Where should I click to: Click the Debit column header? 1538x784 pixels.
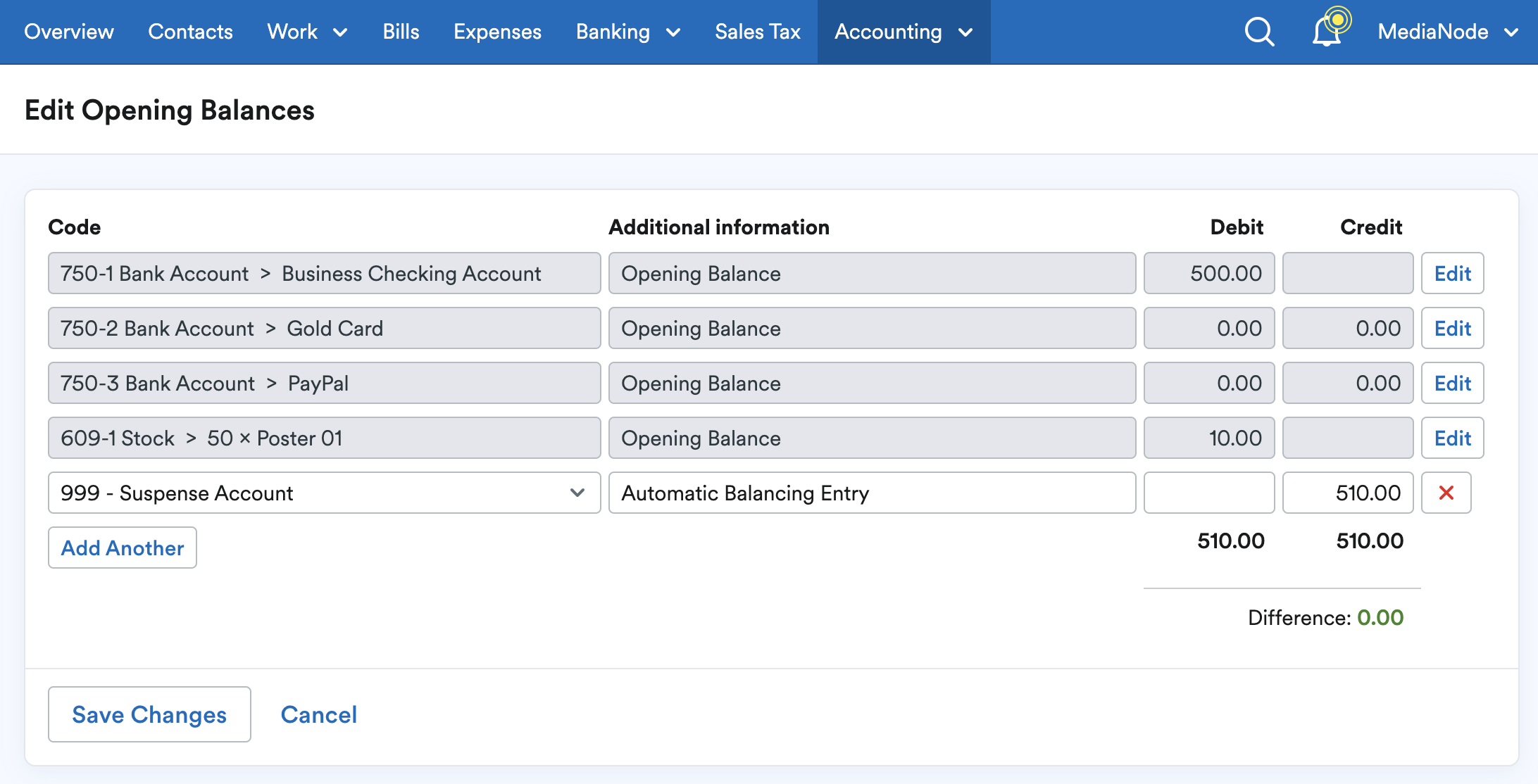pyautogui.click(x=1237, y=227)
